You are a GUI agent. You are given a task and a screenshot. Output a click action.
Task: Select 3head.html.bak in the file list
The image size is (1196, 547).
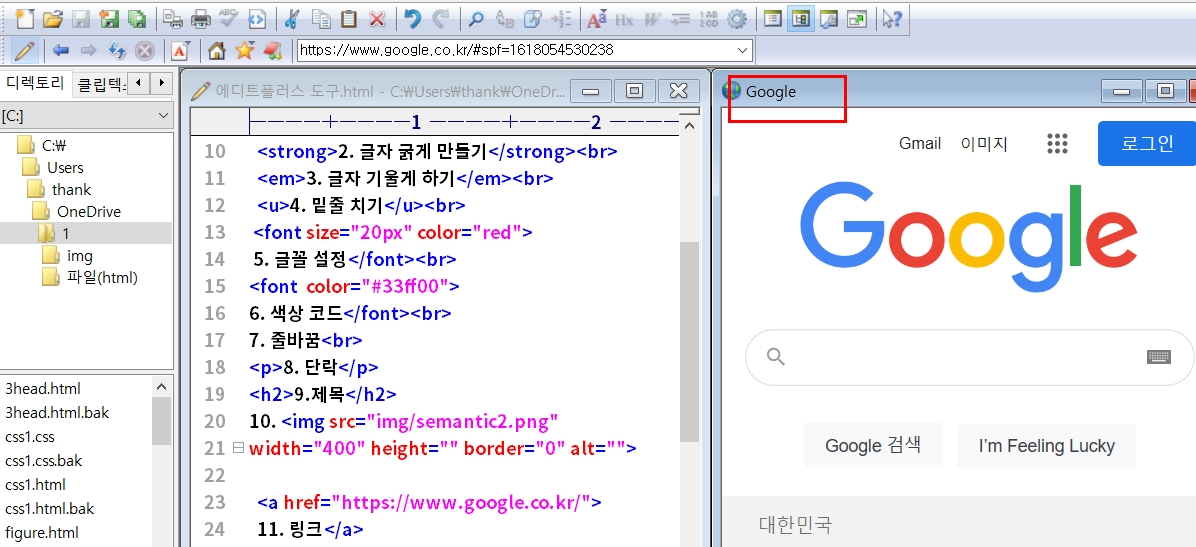(57, 413)
